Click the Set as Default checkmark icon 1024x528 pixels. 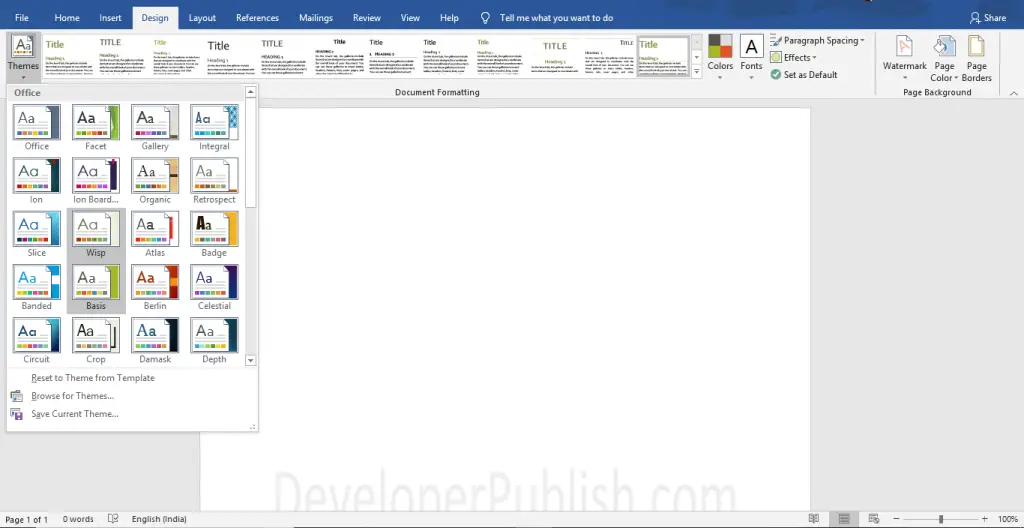pos(776,74)
